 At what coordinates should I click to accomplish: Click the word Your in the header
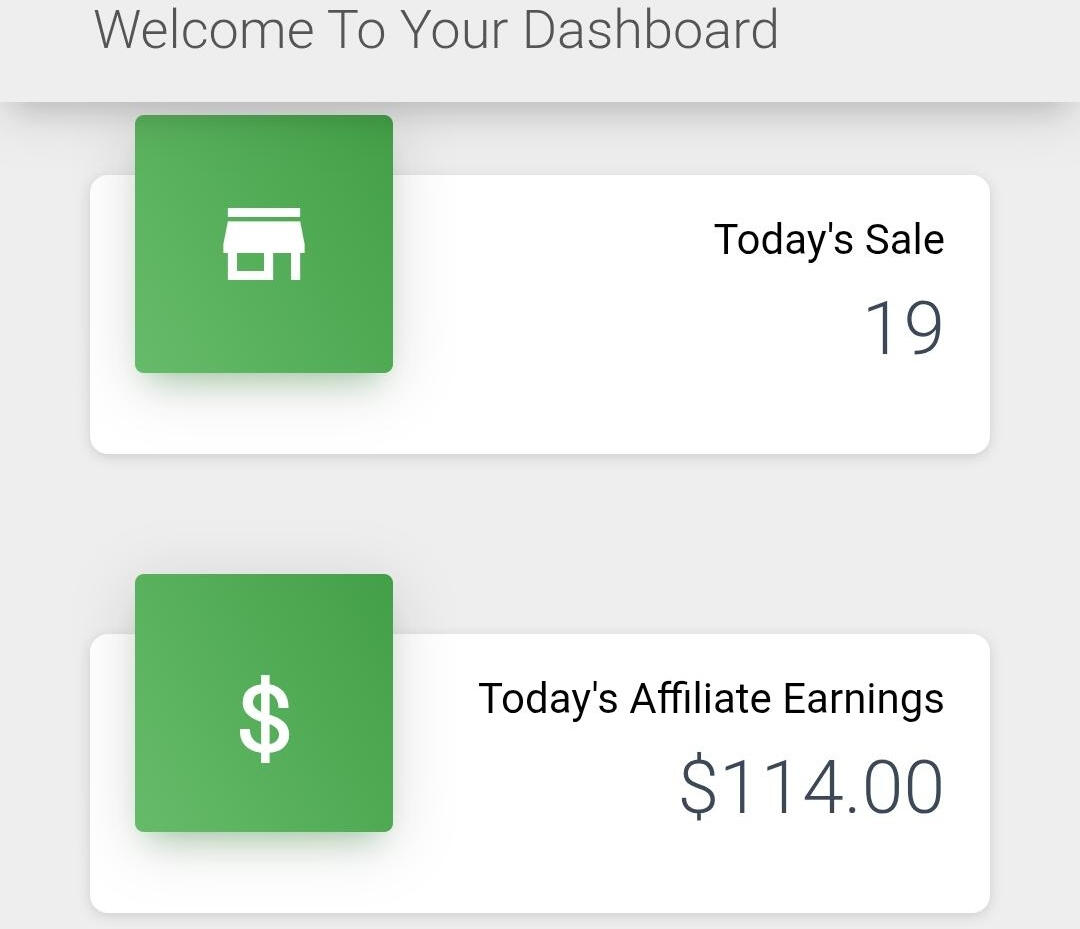456,30
